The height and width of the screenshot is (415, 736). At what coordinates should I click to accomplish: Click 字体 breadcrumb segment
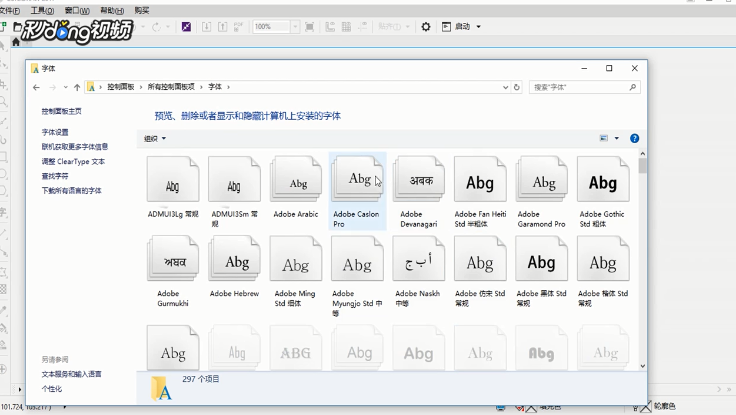(x=215, y=87)
